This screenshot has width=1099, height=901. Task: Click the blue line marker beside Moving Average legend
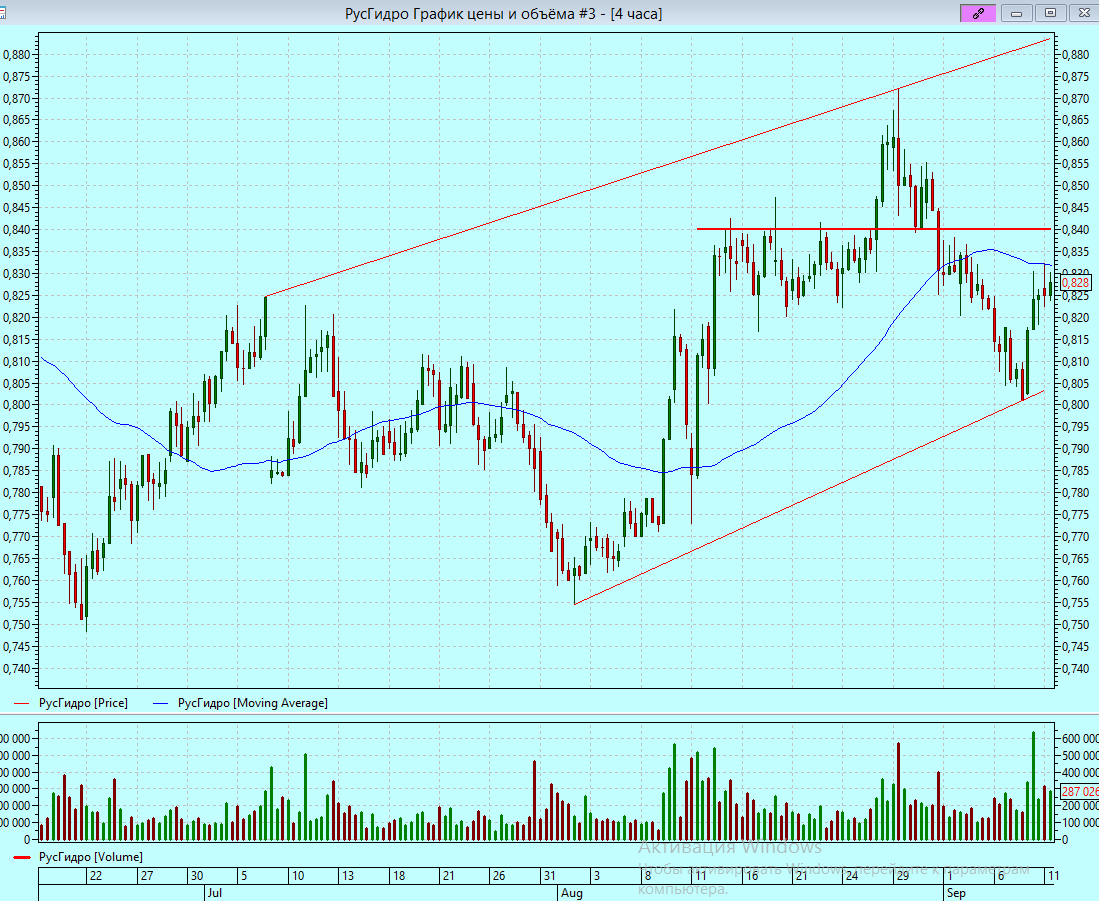[x=161, y=703]
